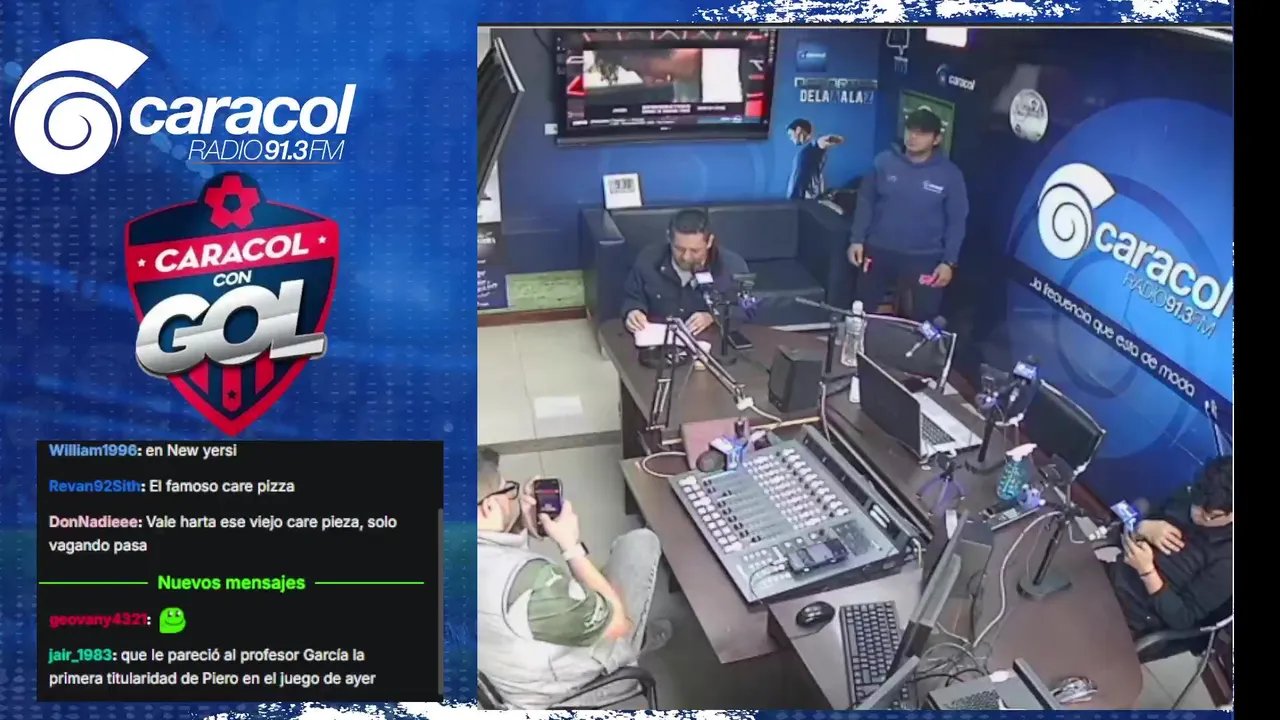Click the Caracol wall logo in studio video
Viewport: 1280px width, 720px height.
pos(1132,250)
